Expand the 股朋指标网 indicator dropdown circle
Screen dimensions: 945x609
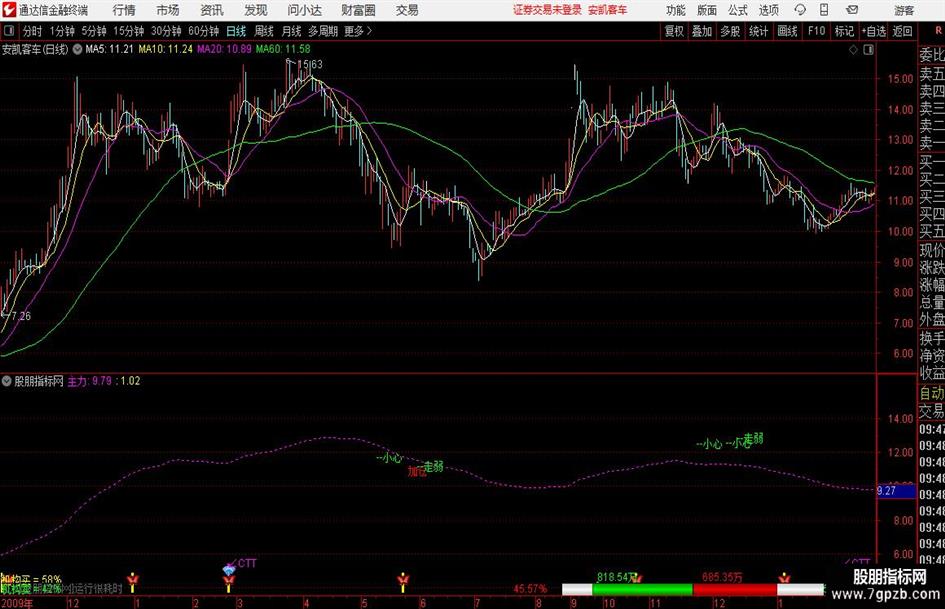(x=7, y=381)
